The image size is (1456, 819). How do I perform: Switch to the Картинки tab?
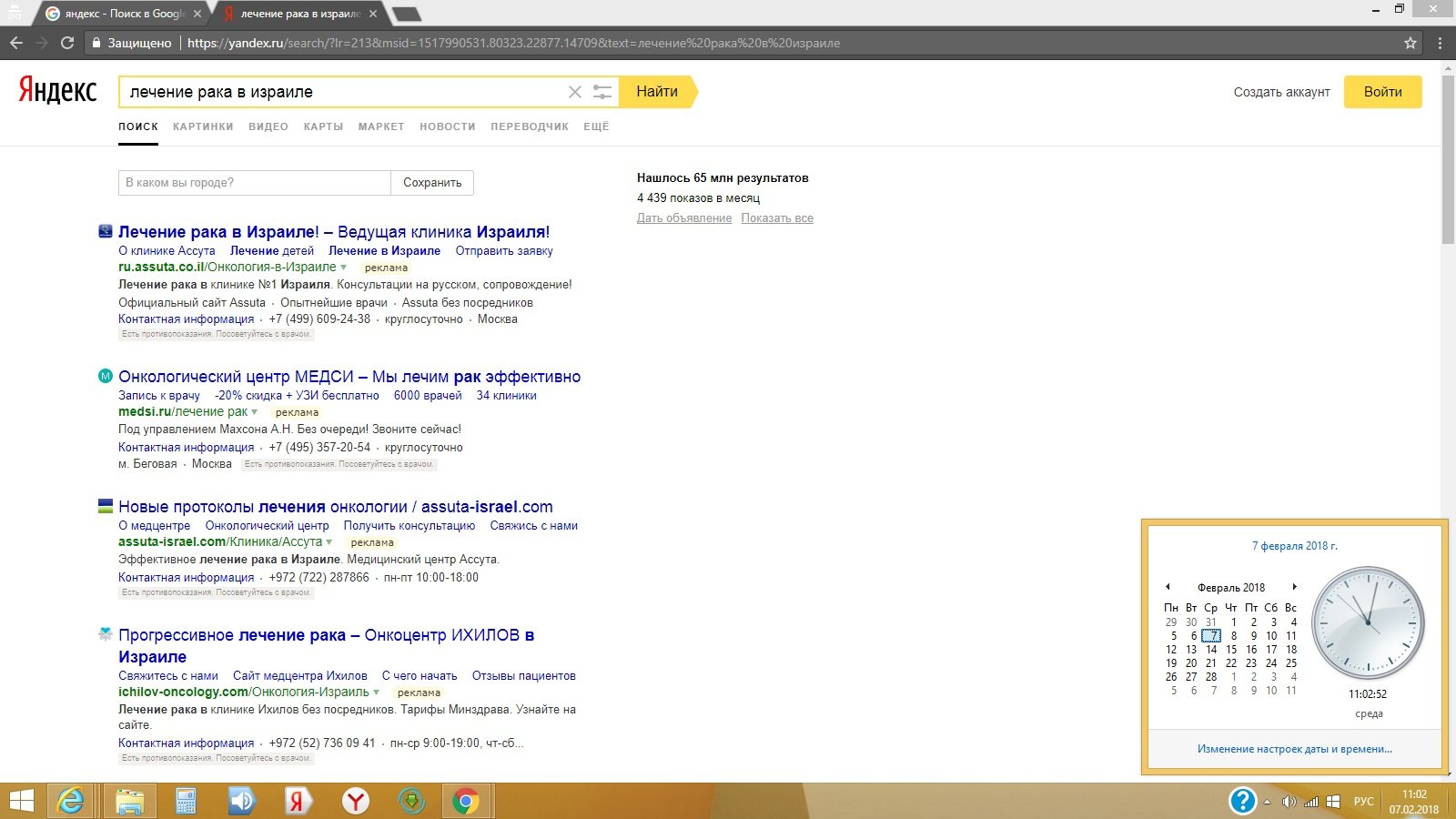coord(203,126)
